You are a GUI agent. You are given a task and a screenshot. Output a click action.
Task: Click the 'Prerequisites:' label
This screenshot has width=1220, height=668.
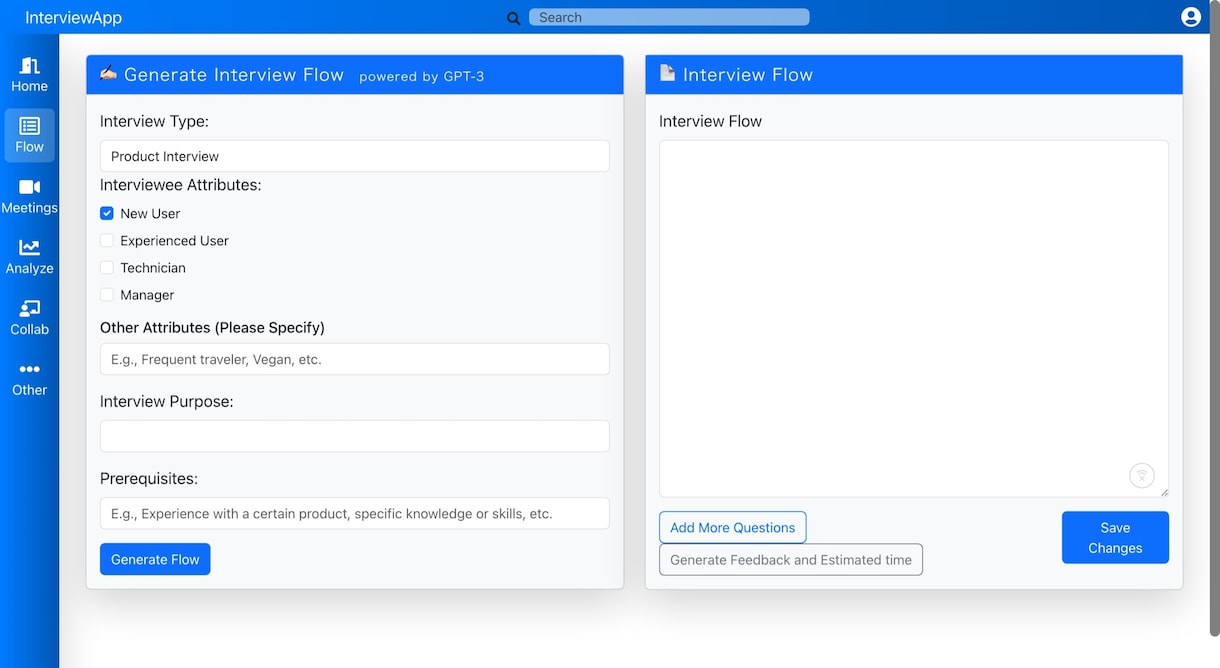point(149,478)
